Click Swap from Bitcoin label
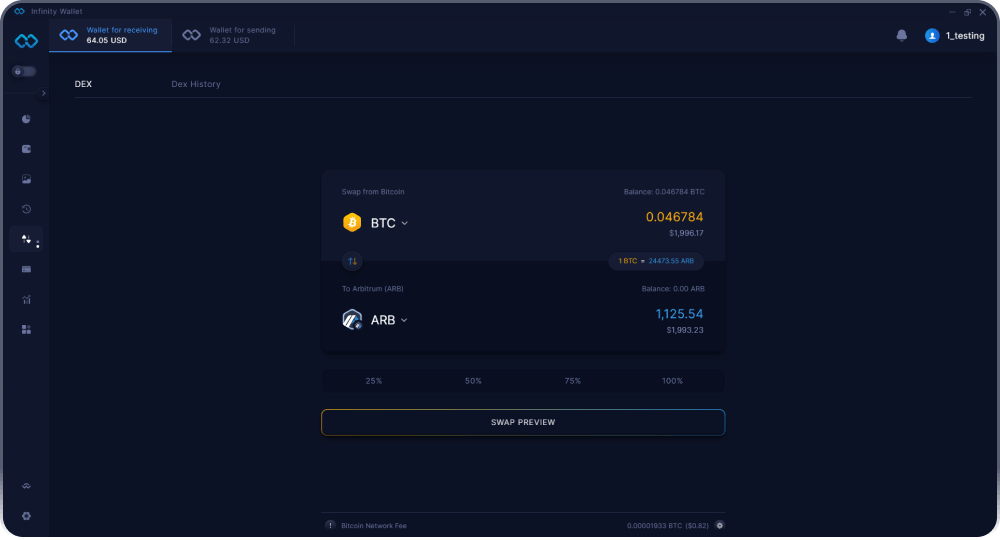The width and height of the screenshot is (1000, 540). pyautogui.click(x=373, y=192)
